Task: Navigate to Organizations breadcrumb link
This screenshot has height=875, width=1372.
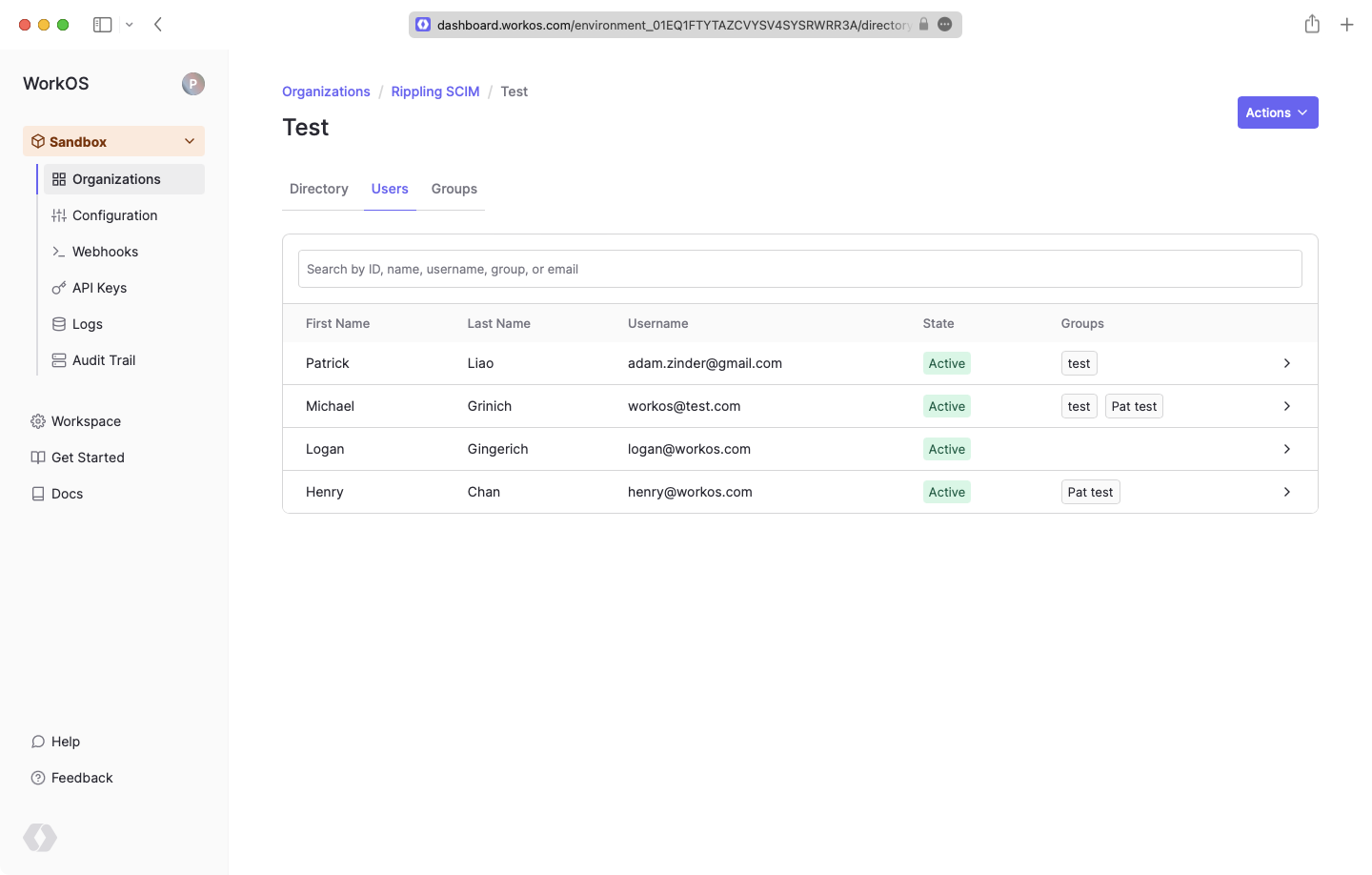Action: pyautogui.click(x=326, y=92)
